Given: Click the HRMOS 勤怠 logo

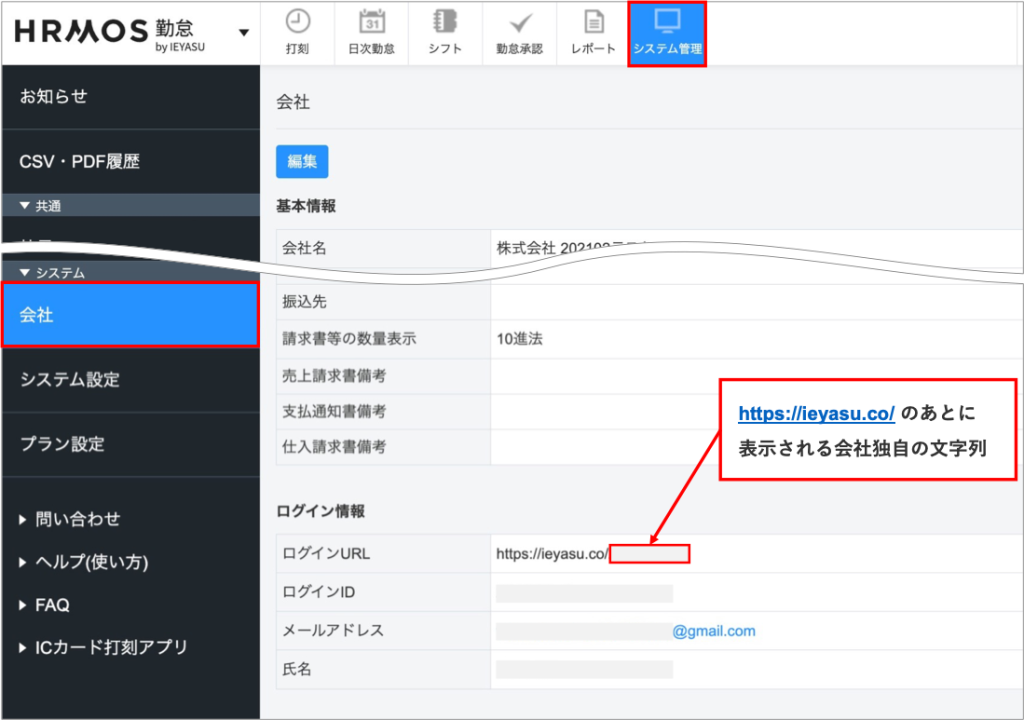Looking at the screenshot, I should (x=112, y=32).
